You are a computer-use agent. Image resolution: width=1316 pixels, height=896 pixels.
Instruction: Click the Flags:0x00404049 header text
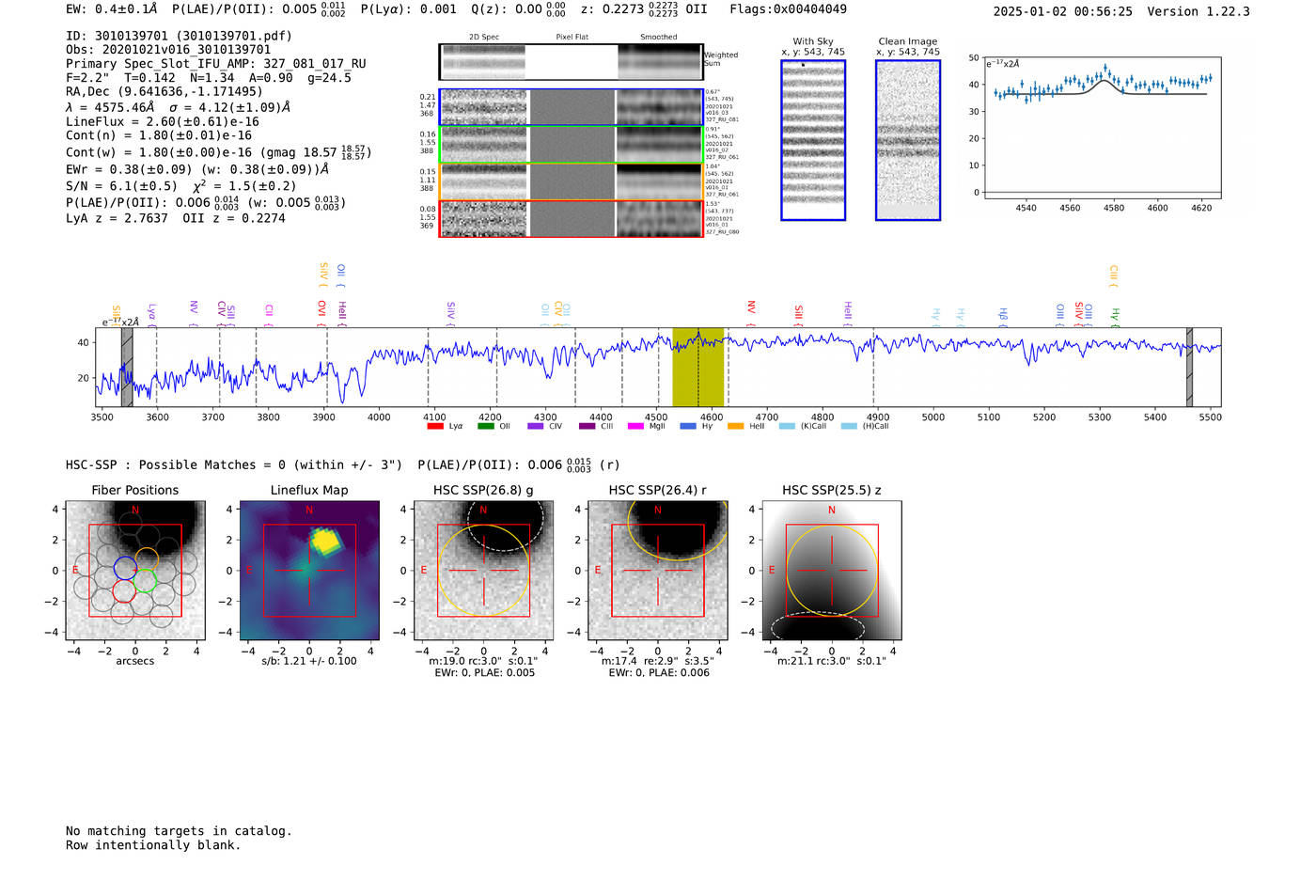click(788, 9)
